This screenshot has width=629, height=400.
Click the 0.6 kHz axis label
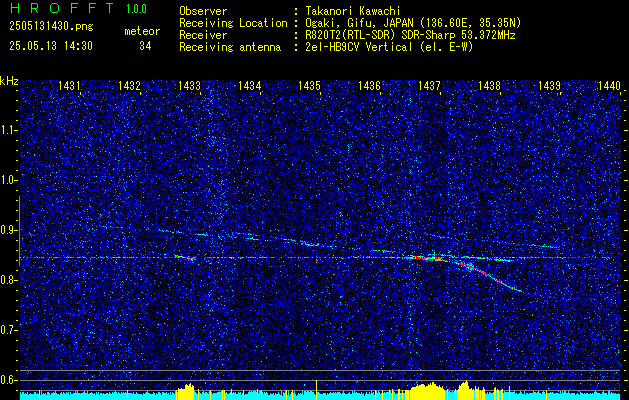pos(8,380)
